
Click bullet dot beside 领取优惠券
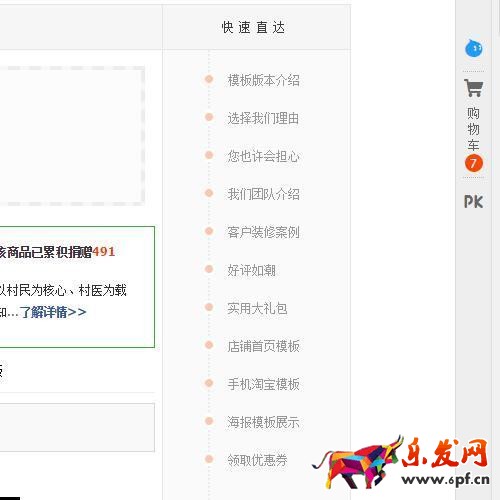pos(209,459)
